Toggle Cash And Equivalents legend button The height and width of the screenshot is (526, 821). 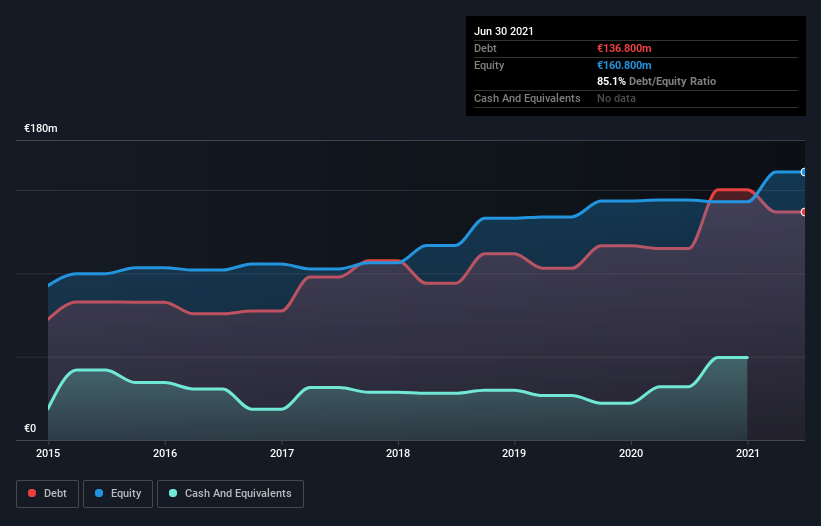(x=230, y=494)
